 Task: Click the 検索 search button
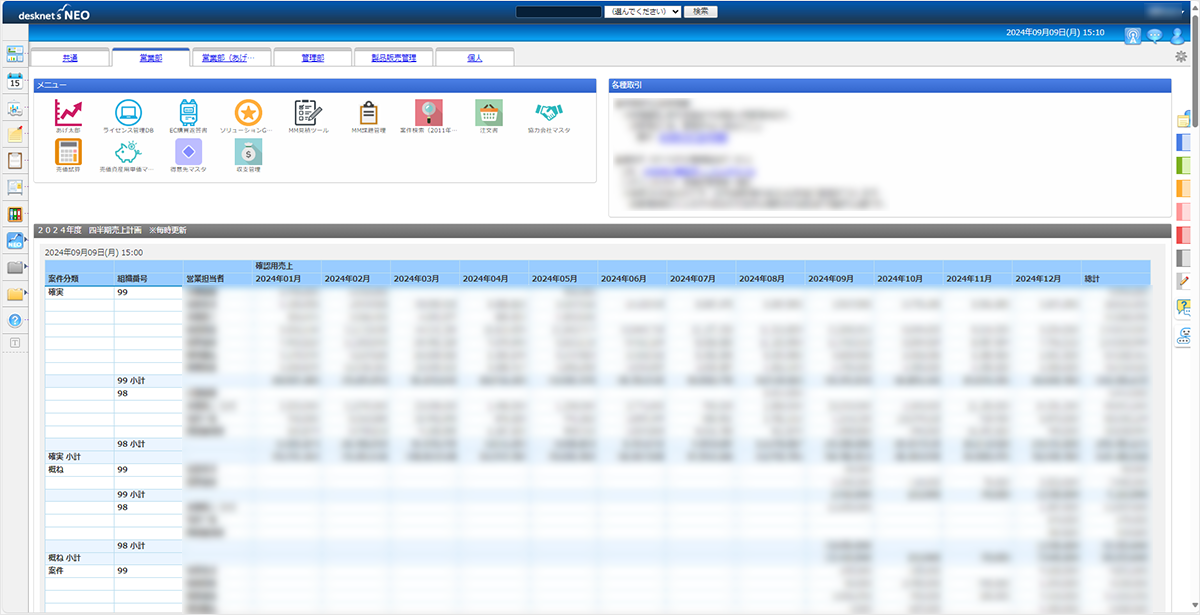700,12
